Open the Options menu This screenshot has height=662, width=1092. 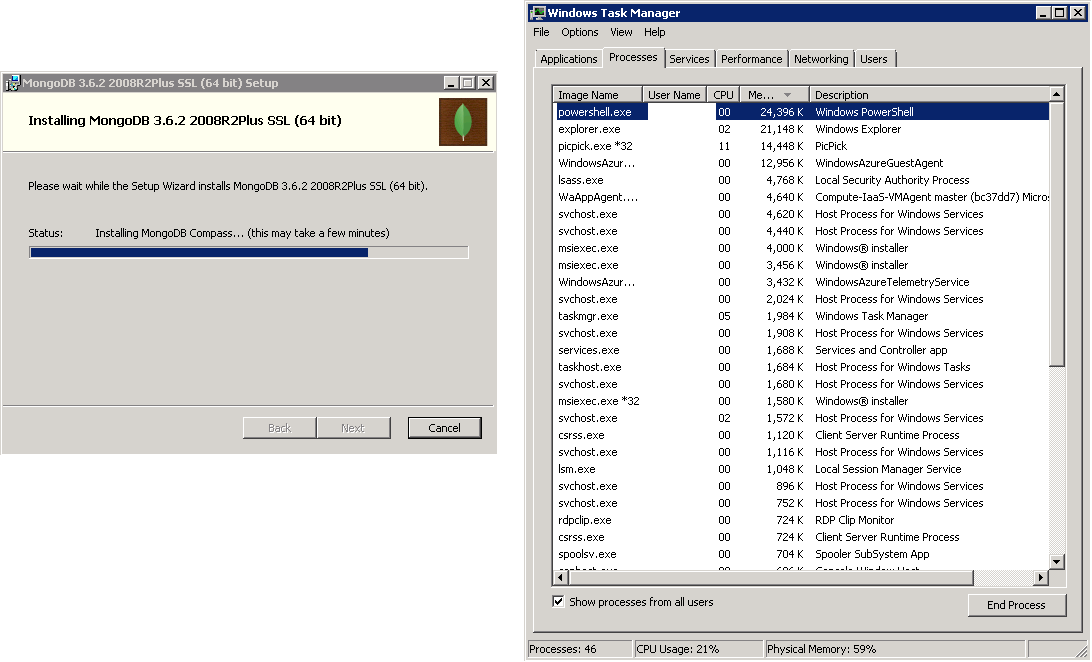click(579, 32)
